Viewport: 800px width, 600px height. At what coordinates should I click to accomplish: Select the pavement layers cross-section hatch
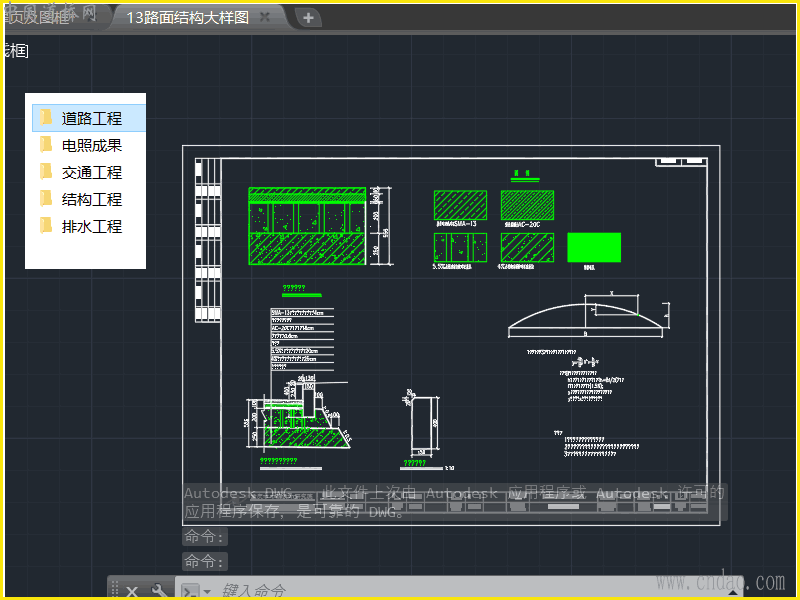(x=308, y=227)
